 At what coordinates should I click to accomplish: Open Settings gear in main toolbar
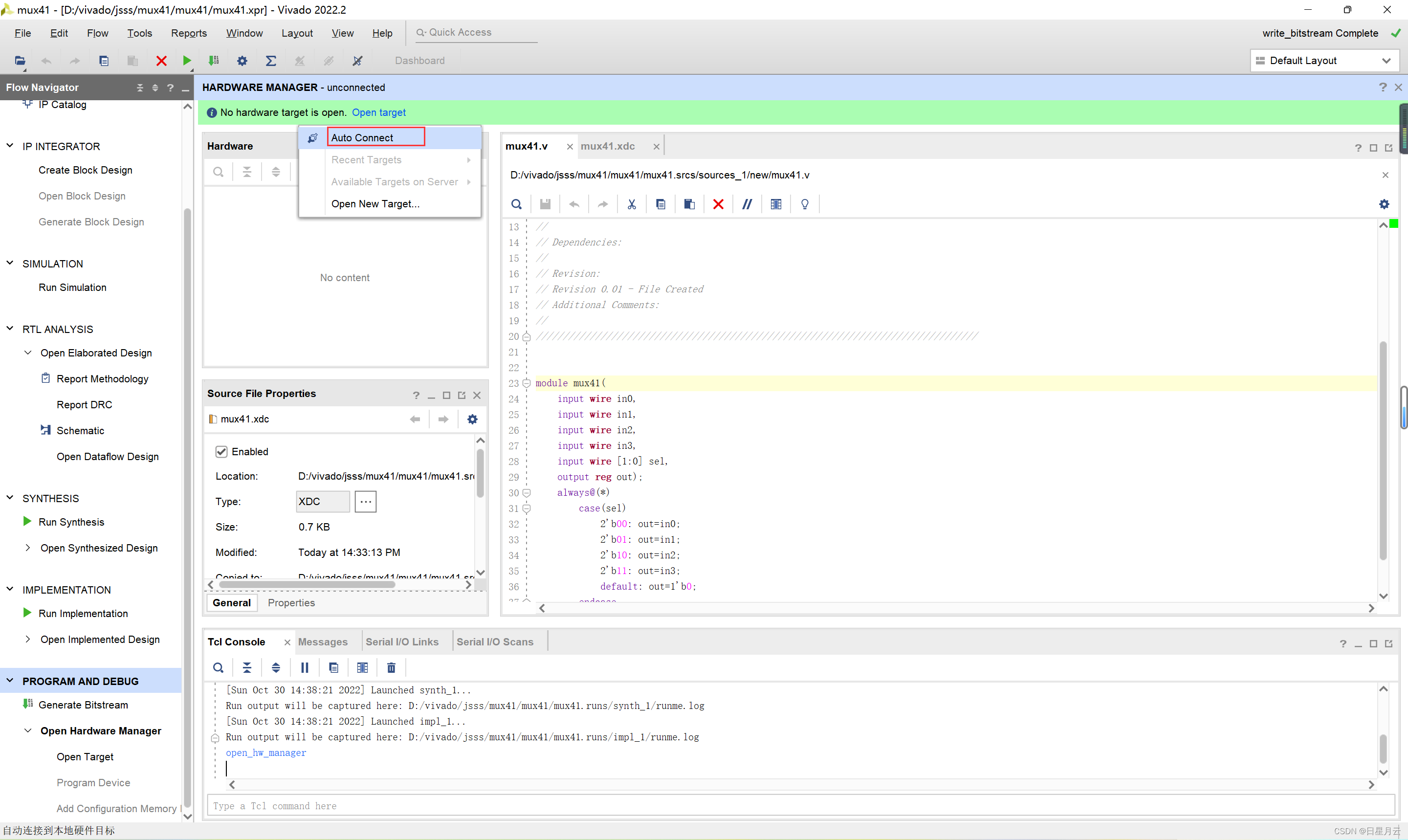coord(242,61)
